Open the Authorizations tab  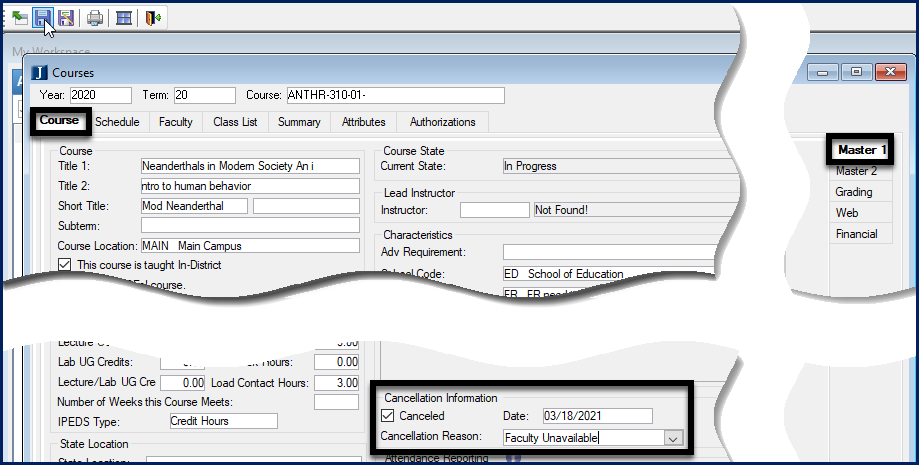tap(442, 122)
